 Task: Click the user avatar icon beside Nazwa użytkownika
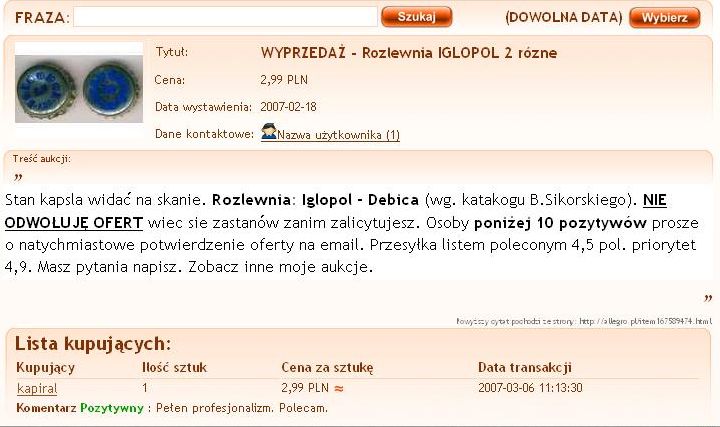pos(268,133)
